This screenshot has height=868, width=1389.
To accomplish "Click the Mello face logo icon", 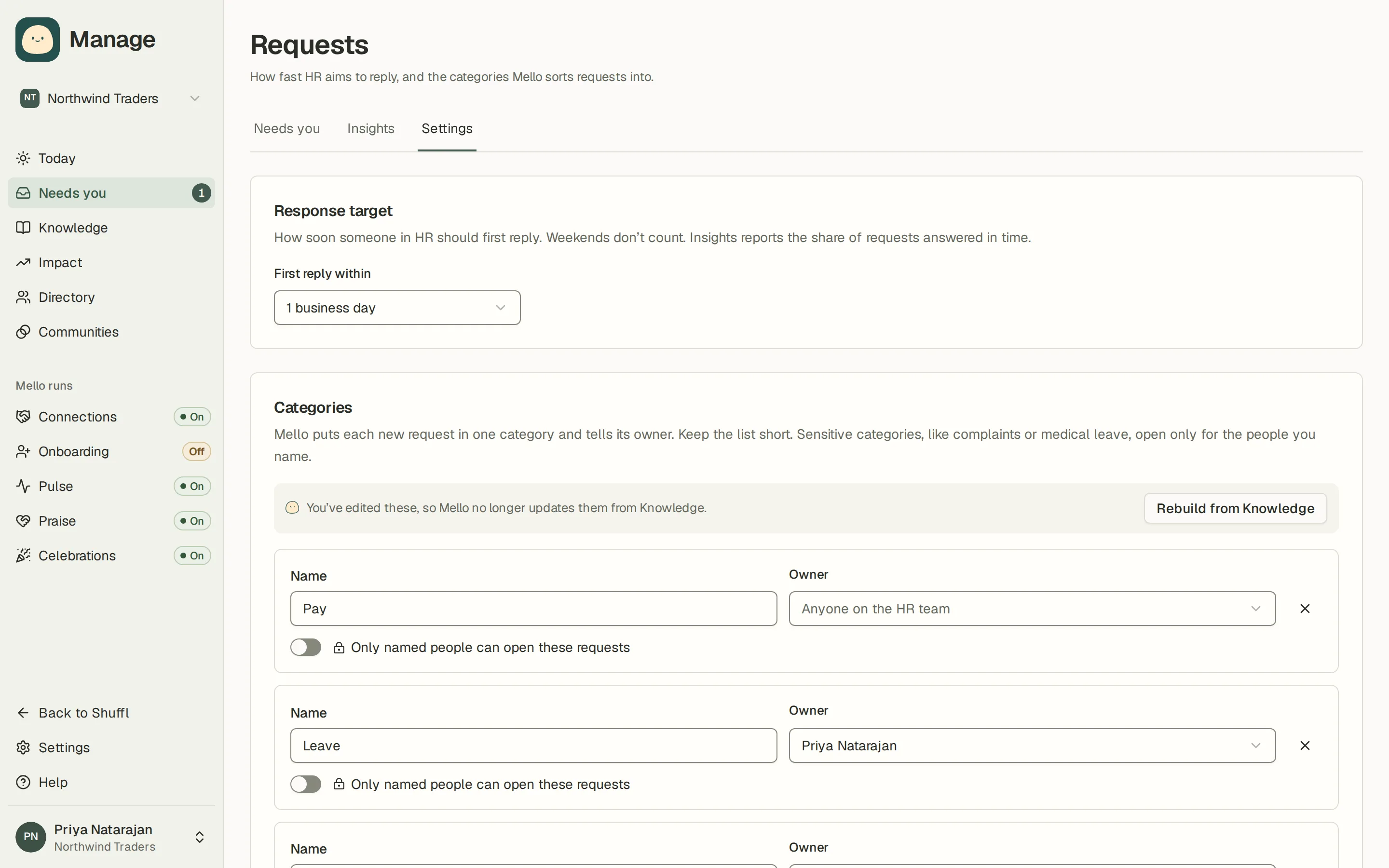I will click(37, 39).
